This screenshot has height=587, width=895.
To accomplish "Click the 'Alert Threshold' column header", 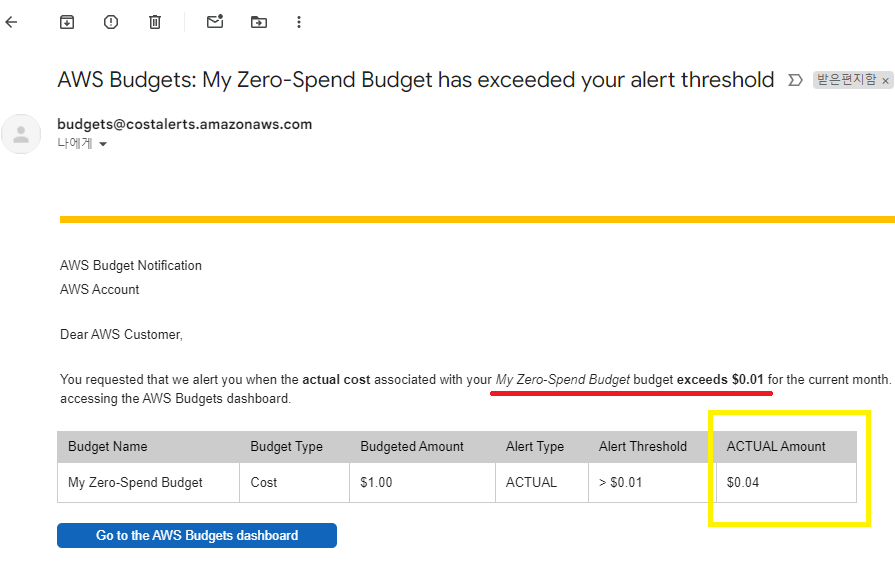I will coord(652,447).
